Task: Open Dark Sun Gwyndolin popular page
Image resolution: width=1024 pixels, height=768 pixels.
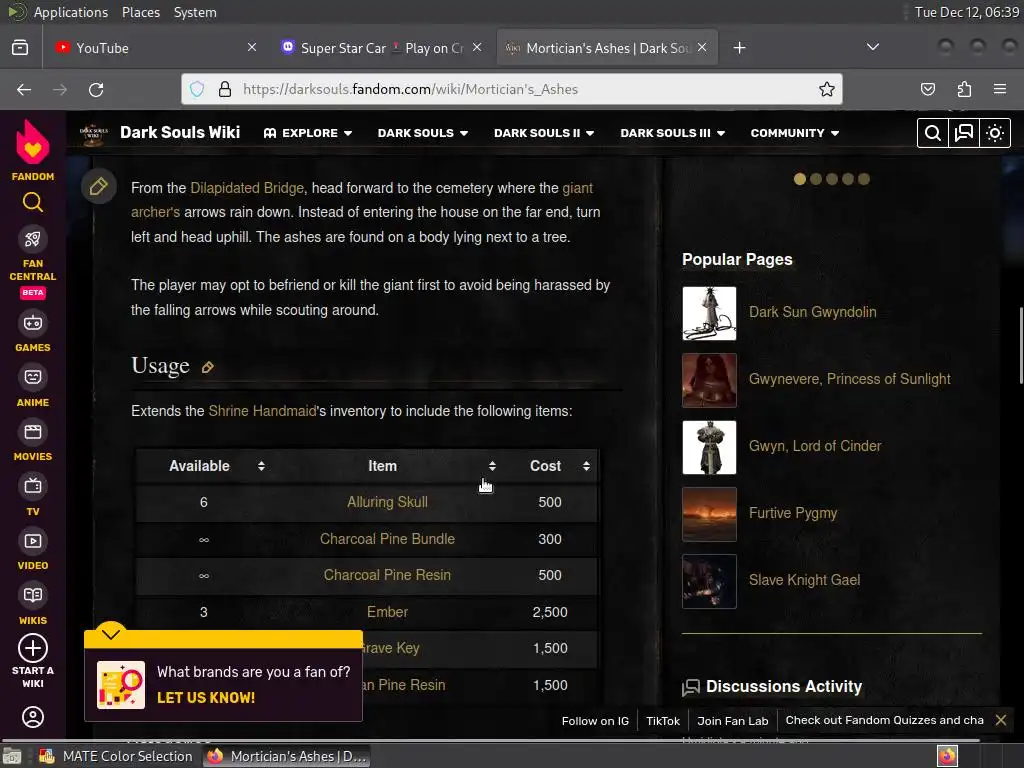Action: pos(812,312)
